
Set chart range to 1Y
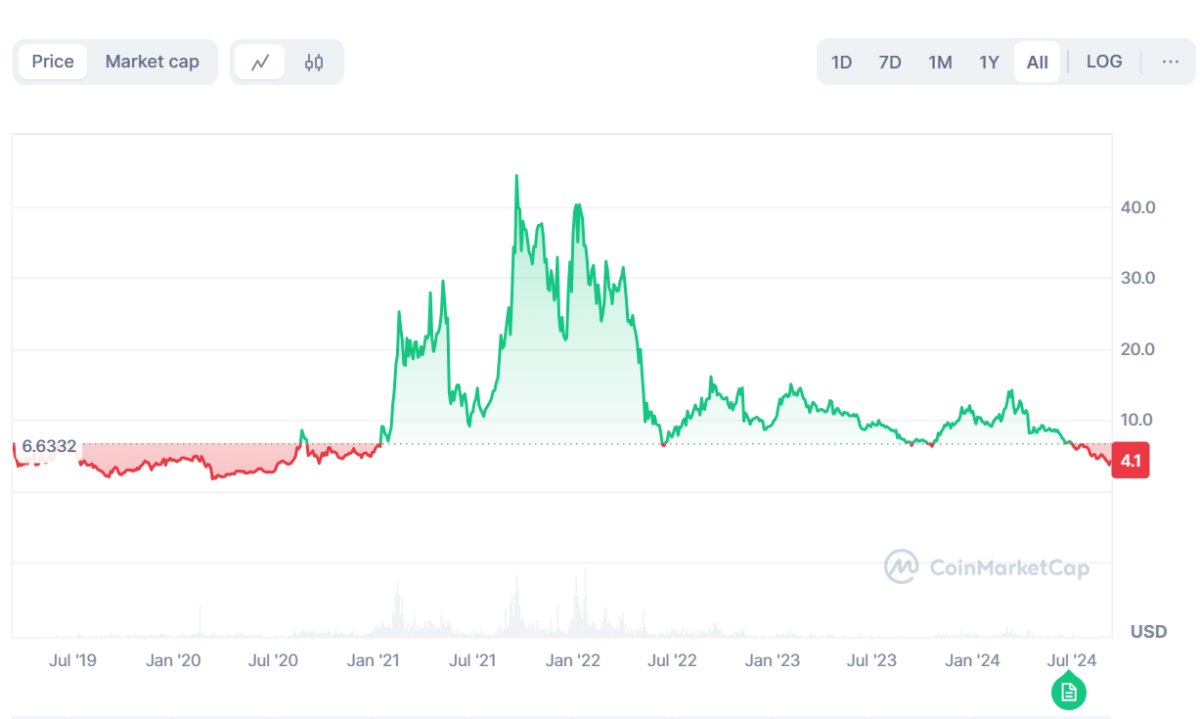[989, 62]
